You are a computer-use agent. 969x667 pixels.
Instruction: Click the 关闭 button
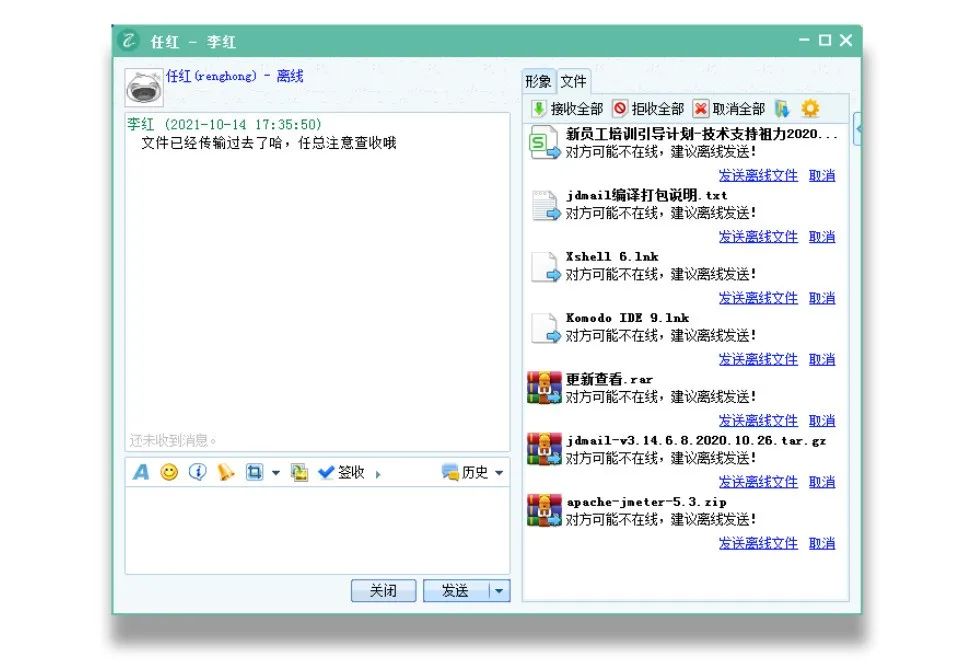(x=383, y=590)
